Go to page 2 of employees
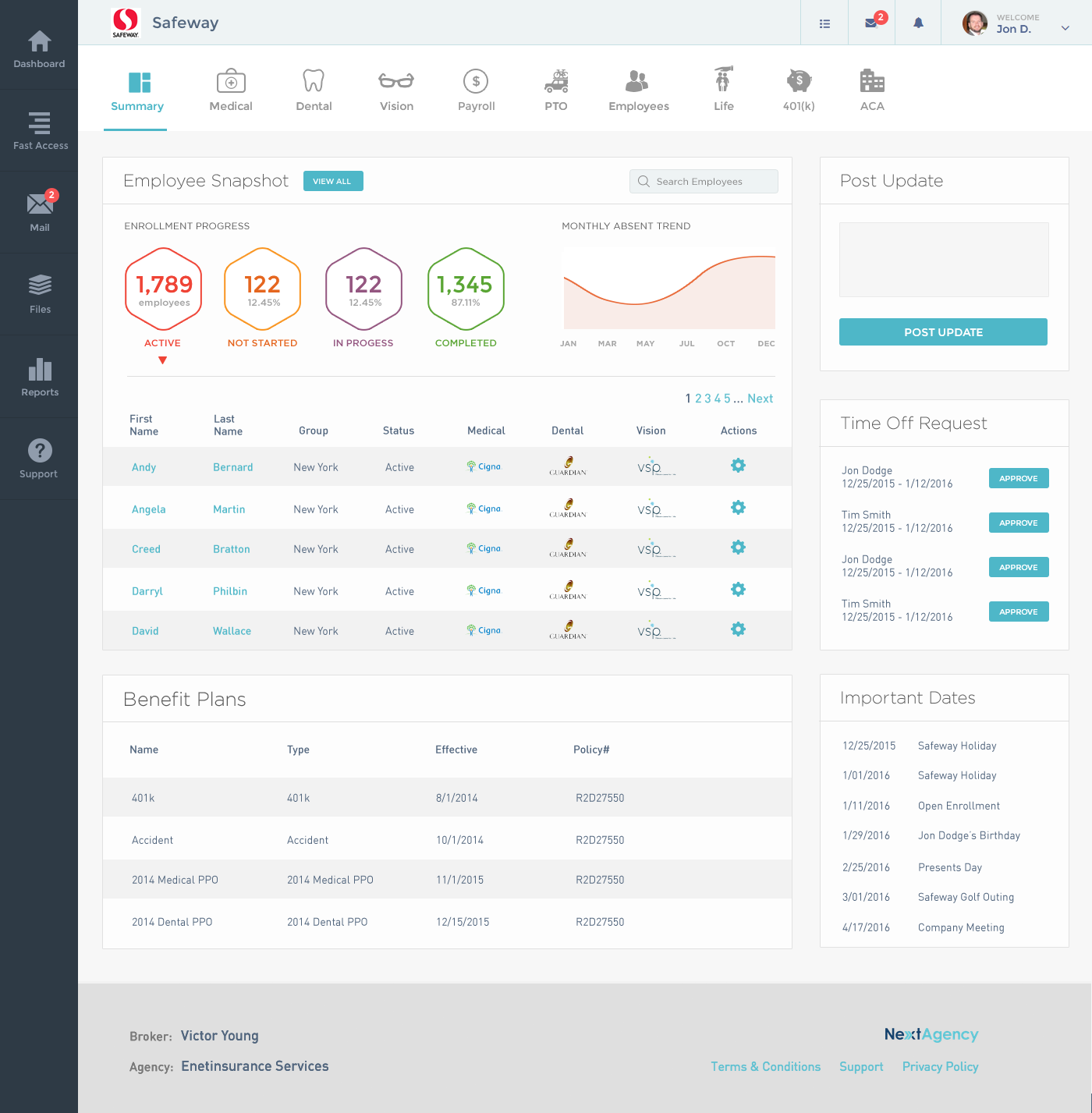The image size is (1092, 1113). [x=698, y=399]
